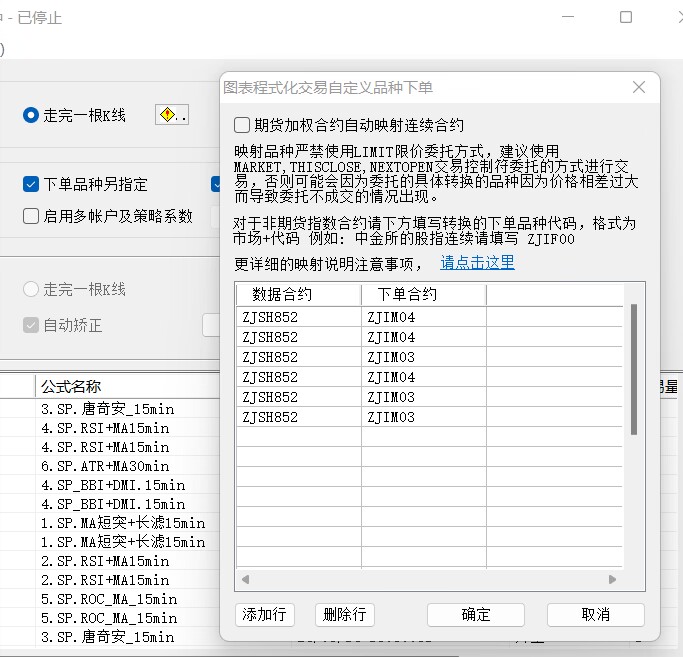Close the 图表程式化交易自定义品种下单 dialog
683x657 pixels.
(639, 87)
